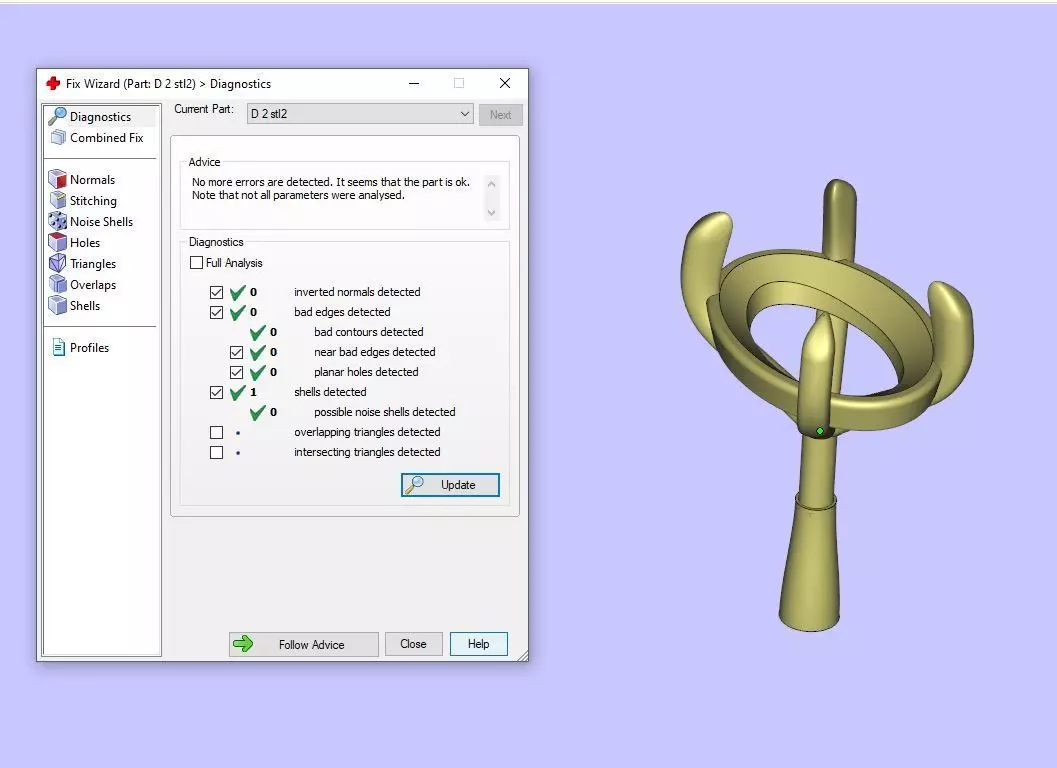Click the Help button
1057x768 pixels.
click(479, 644)
